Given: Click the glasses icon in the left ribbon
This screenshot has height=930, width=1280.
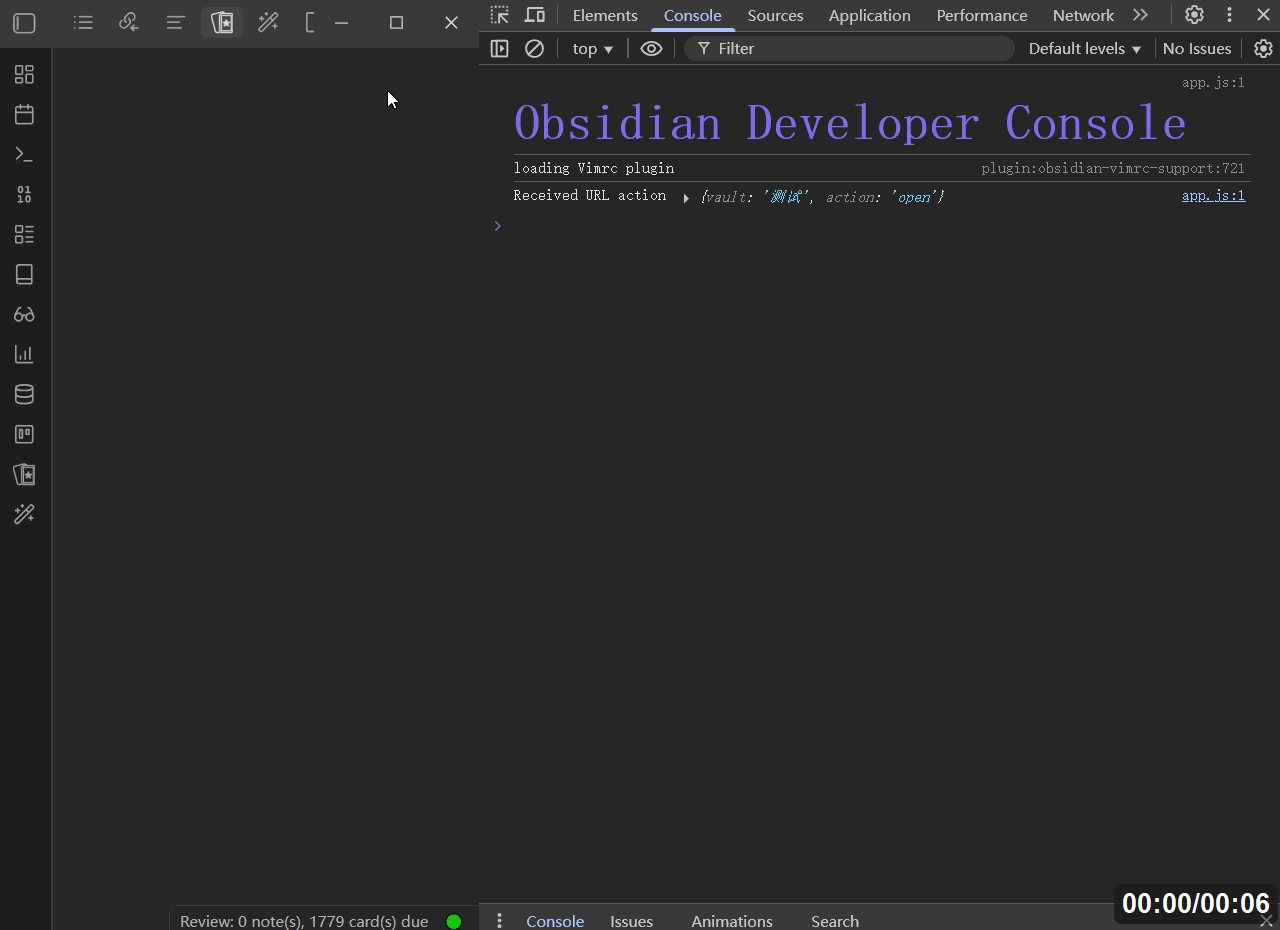Looking at the screenshot, I should click(24, 314).
